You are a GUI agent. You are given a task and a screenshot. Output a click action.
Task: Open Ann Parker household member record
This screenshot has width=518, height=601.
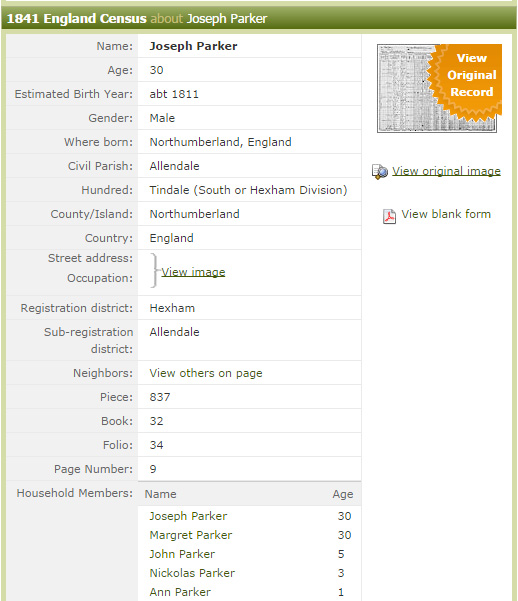pyautogui.click(x=180, y=592)
